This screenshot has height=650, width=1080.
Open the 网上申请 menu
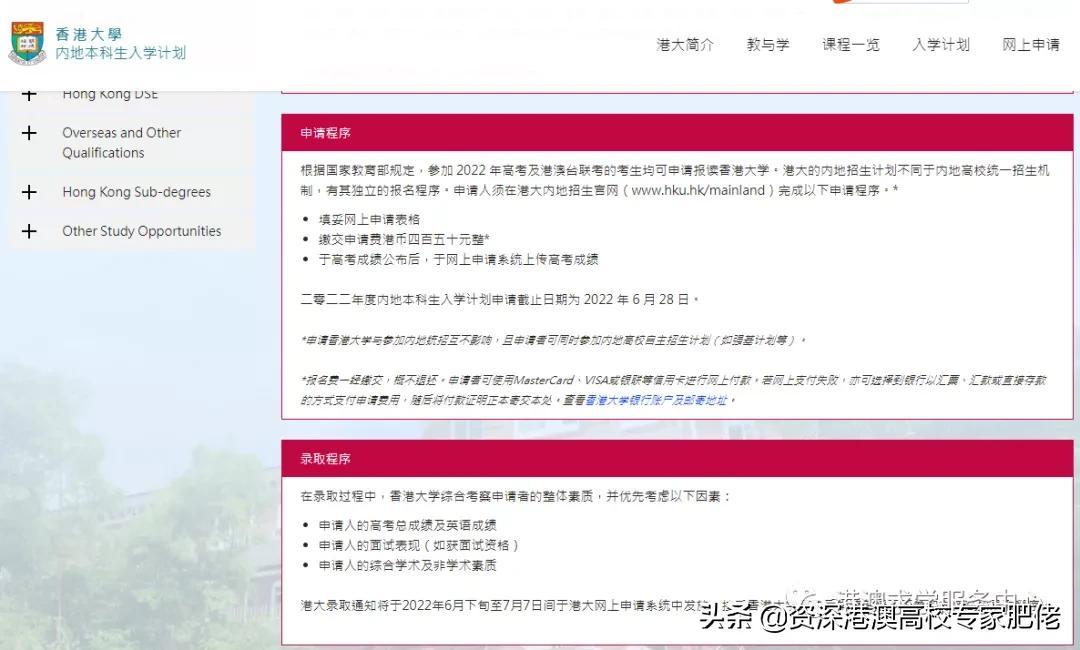[1030, 45]
